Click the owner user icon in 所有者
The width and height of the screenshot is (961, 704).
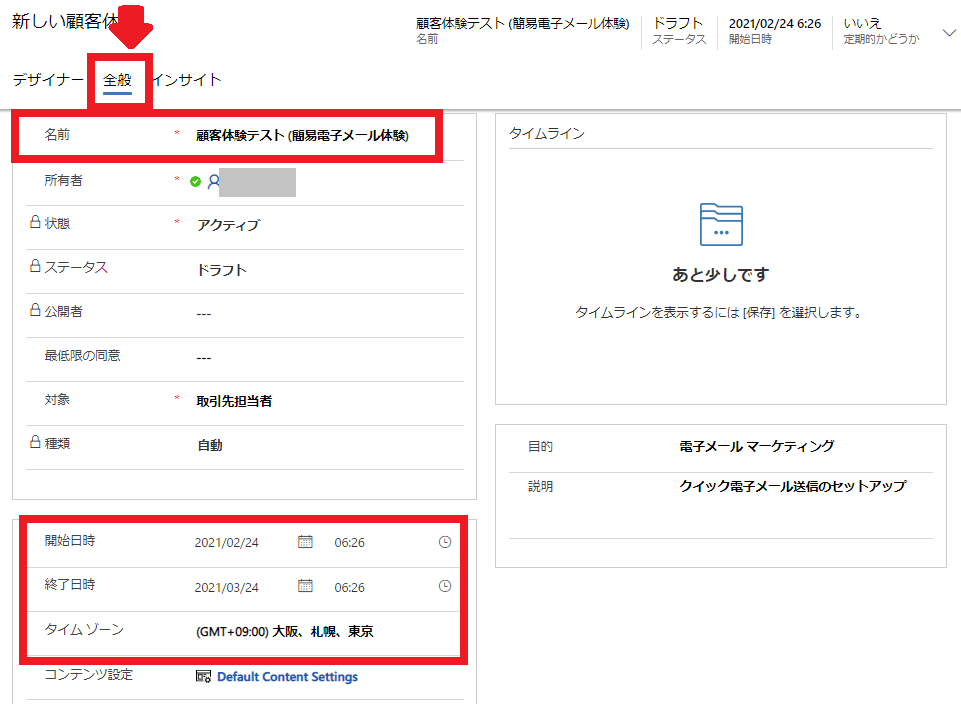point(213,182)
